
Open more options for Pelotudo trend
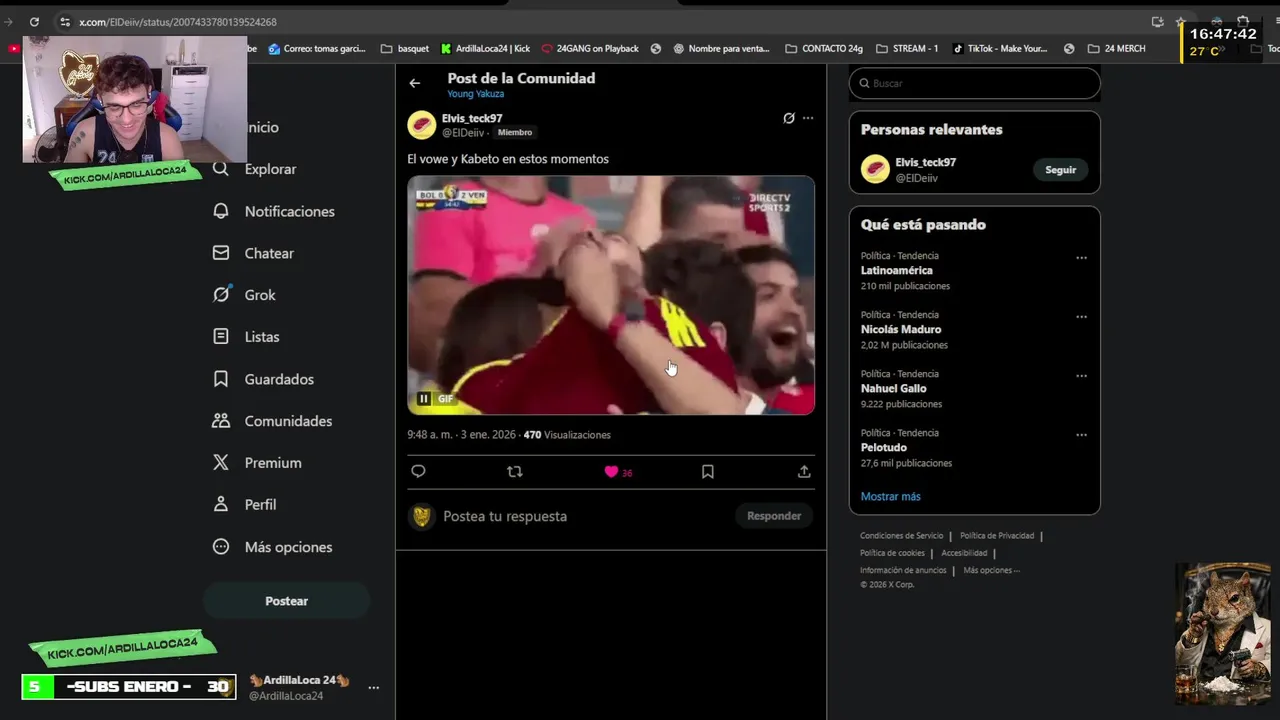click(1081, 435)
